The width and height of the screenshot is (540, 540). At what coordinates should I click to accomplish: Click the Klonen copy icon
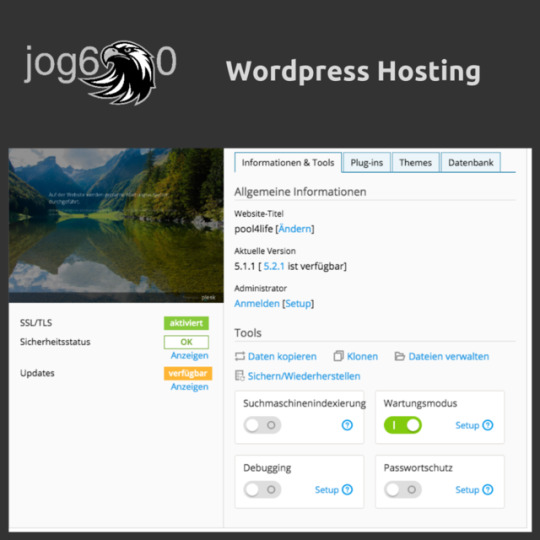coord(339,356)
